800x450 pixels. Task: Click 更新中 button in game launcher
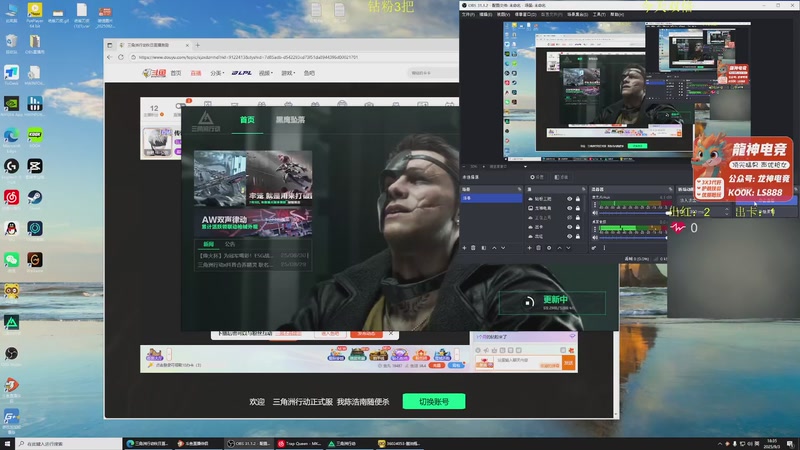552,303
